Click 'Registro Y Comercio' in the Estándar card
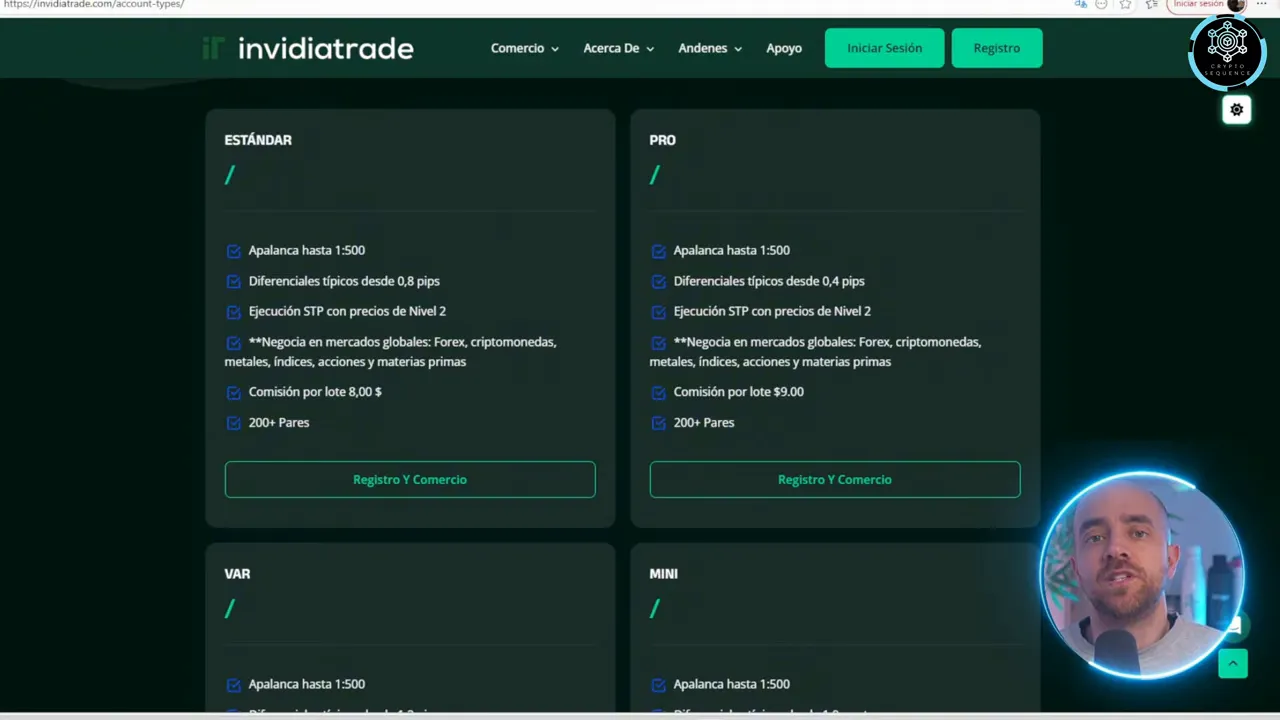1280x720 pixels. [x=410, y=479]
